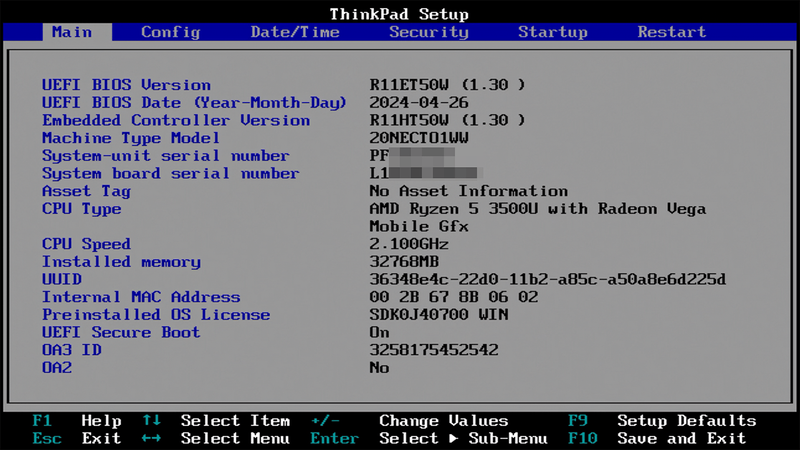This screenshot has width=800, height=450.
Task: Select the Installed memory label
Action: pos(121,262)
